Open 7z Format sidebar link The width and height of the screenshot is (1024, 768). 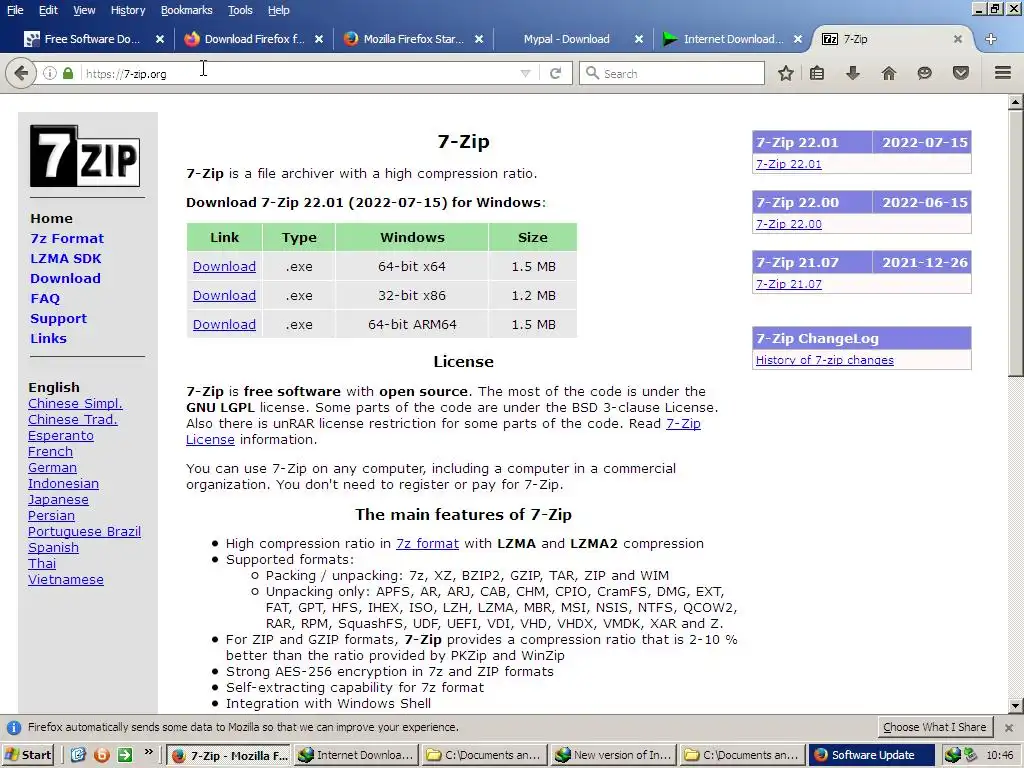pyautogui.click(x=67, y=238)
